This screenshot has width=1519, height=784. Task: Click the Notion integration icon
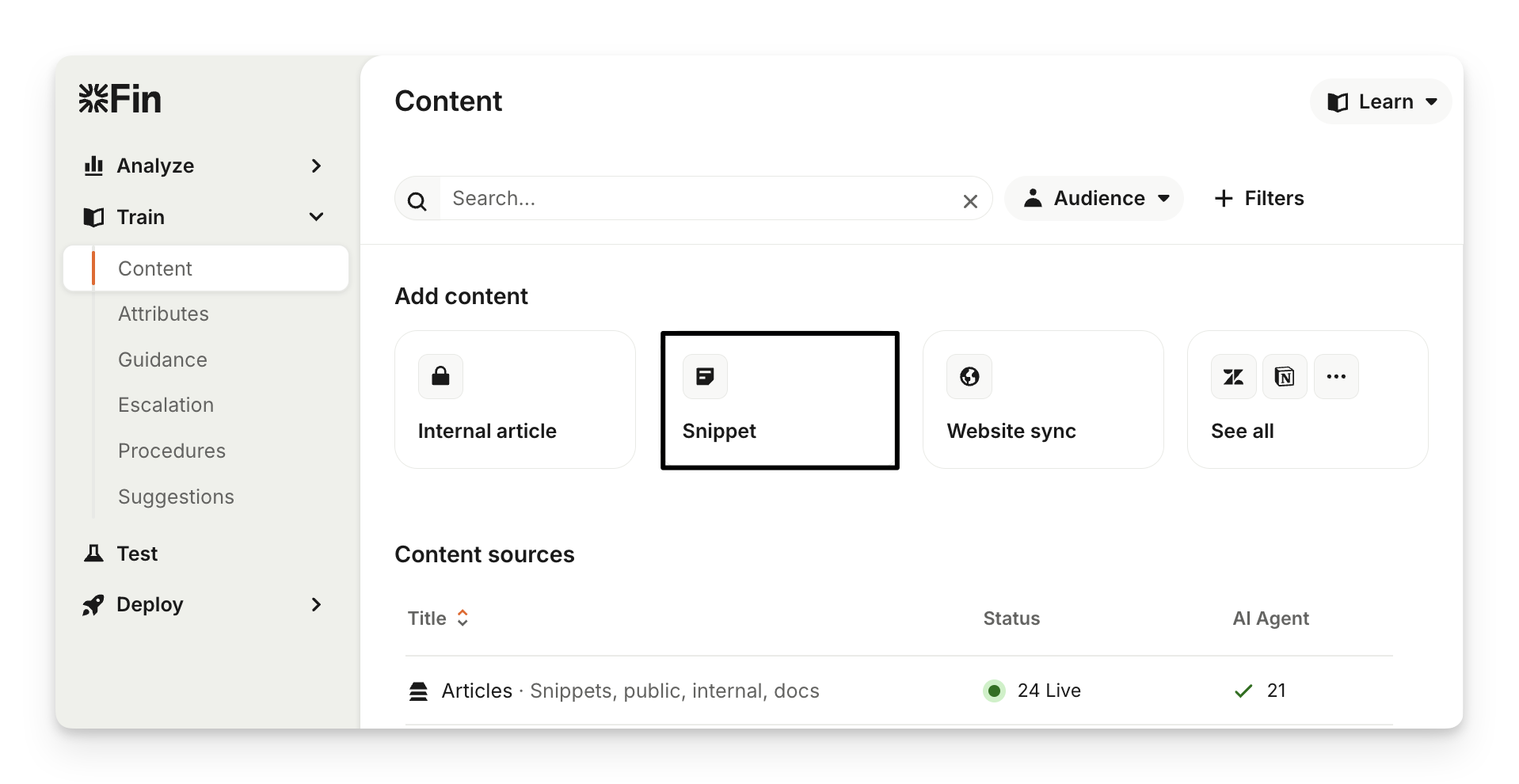pos(1285,377)
